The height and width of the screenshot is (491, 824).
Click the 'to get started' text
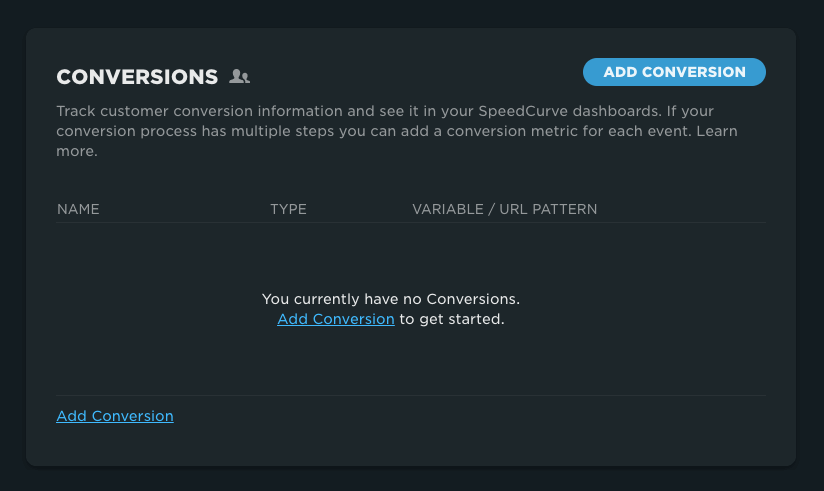(452, 319)
